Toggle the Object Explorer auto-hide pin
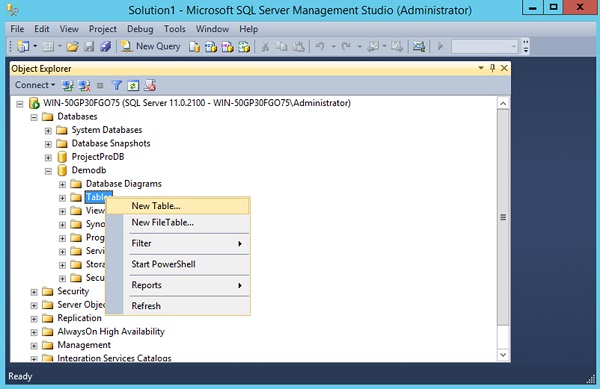The width and height of the screenshot is (600, 389). click(x=492, y=68)
